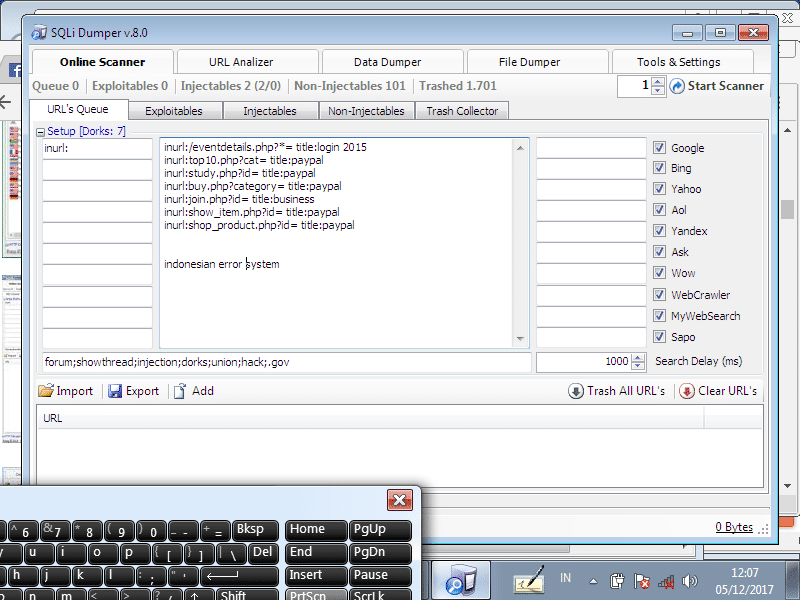Click the excluded keywords filter field
Image resolution: width=800 pixels, height=600 pixels.
287,362
